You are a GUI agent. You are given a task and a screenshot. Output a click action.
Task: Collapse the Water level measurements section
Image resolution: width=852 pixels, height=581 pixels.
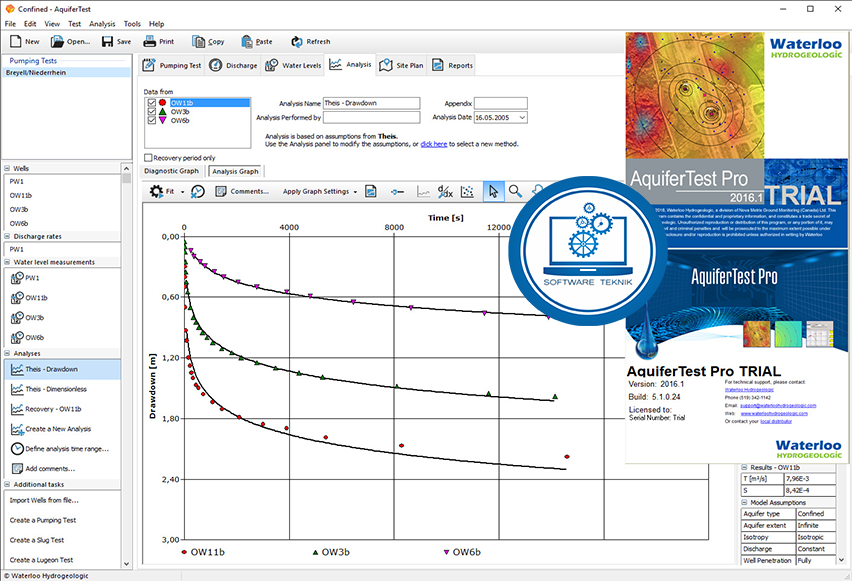pos(7,262)
